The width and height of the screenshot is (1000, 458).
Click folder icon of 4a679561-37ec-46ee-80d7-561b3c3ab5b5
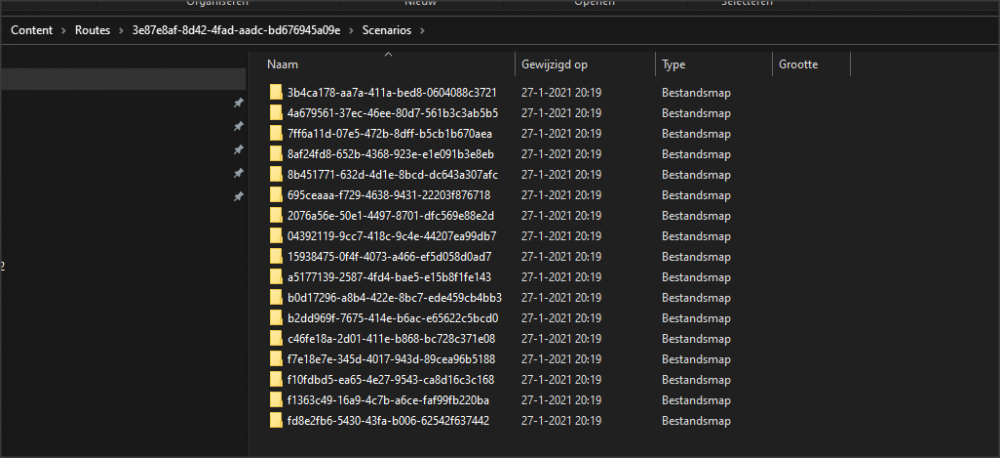[x=277, y=113]
